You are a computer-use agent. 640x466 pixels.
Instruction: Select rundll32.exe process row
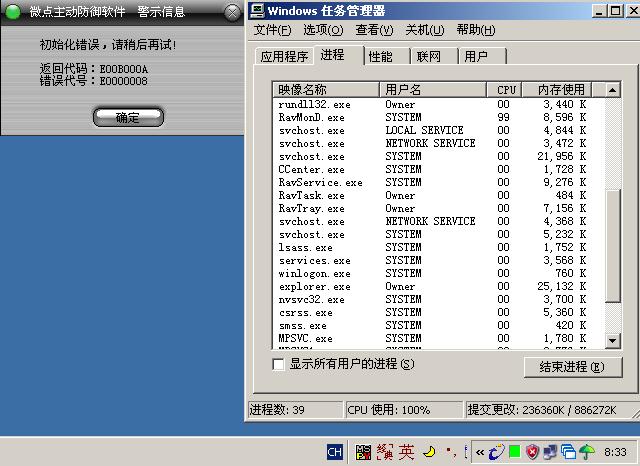pos(438,104)
